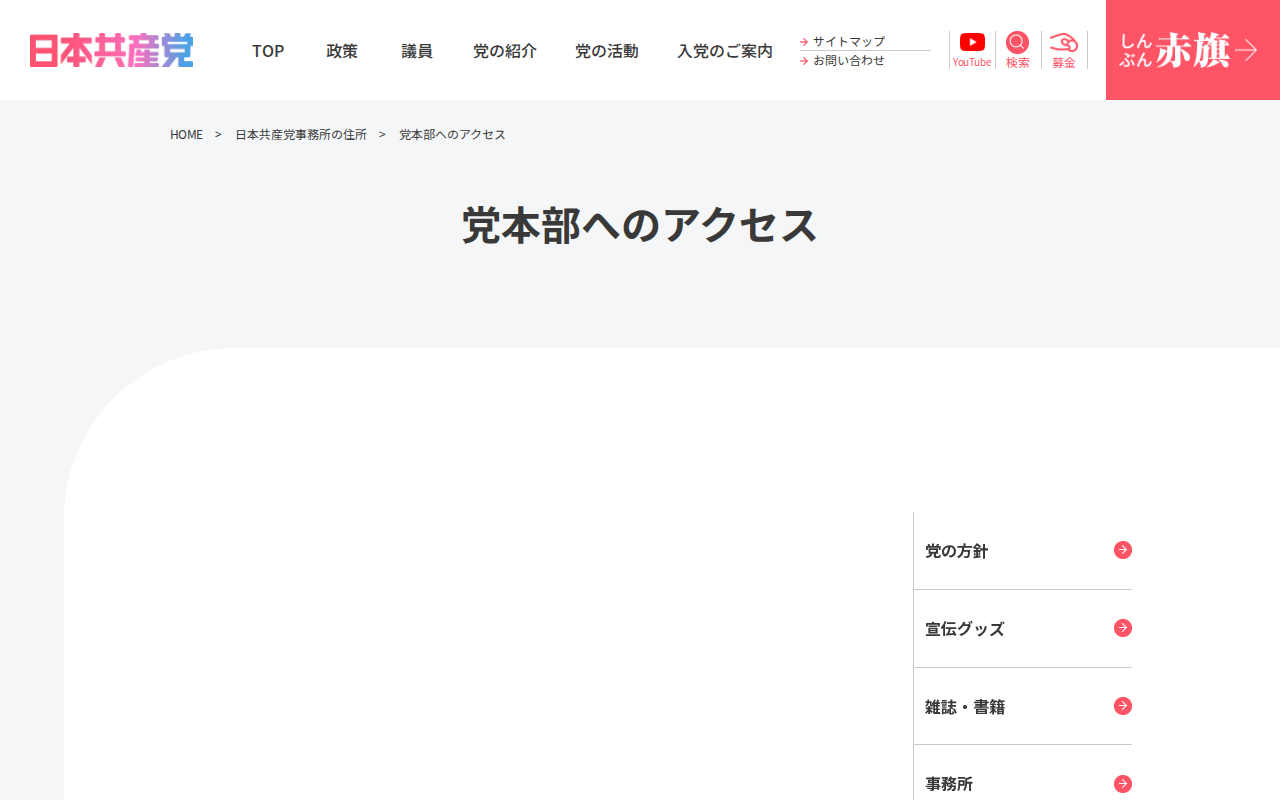Click the arrow icon beside 党の方針

pos(1123,550)
